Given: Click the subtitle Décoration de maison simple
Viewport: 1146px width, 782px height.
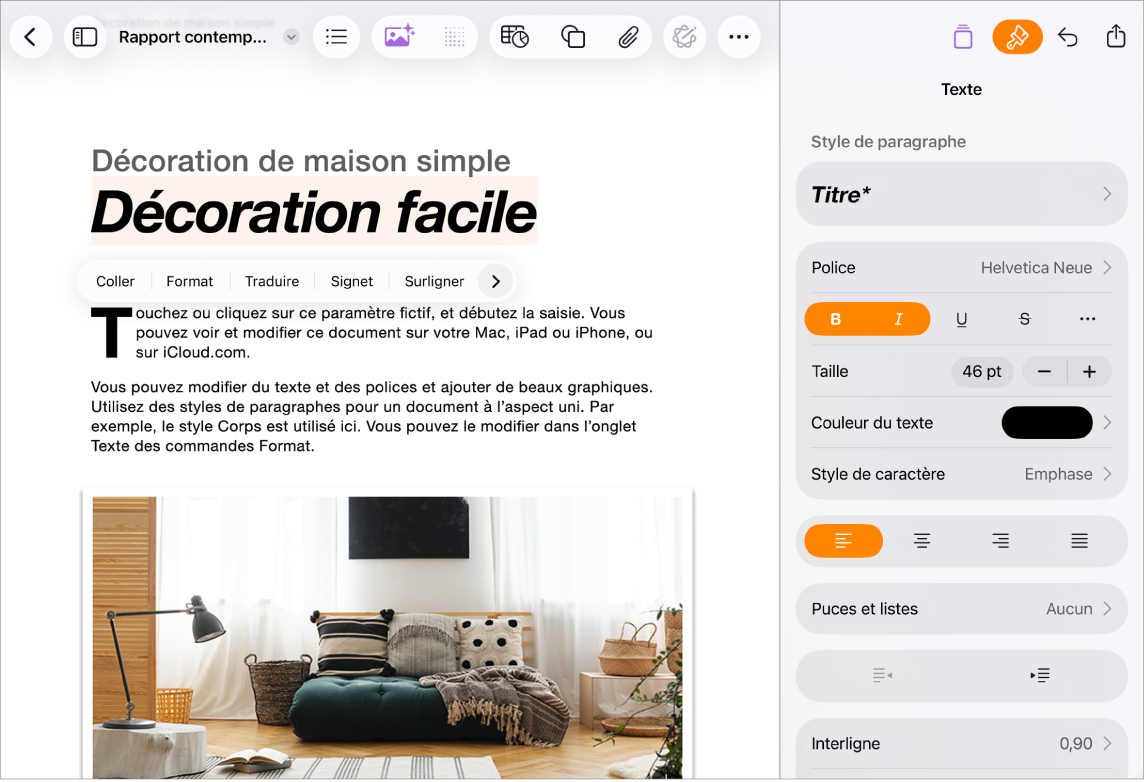Looking at the screenshot, I should tap(301, 162).
